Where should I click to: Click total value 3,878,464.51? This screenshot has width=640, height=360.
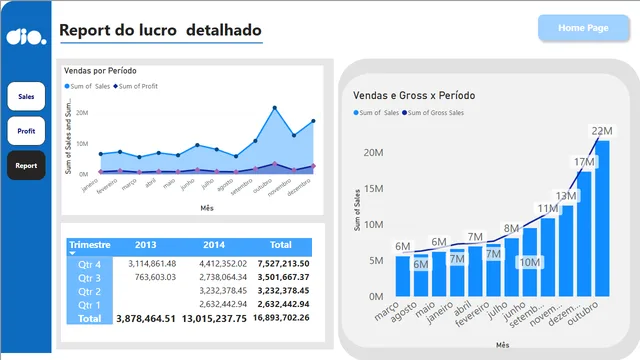[146, 318]
